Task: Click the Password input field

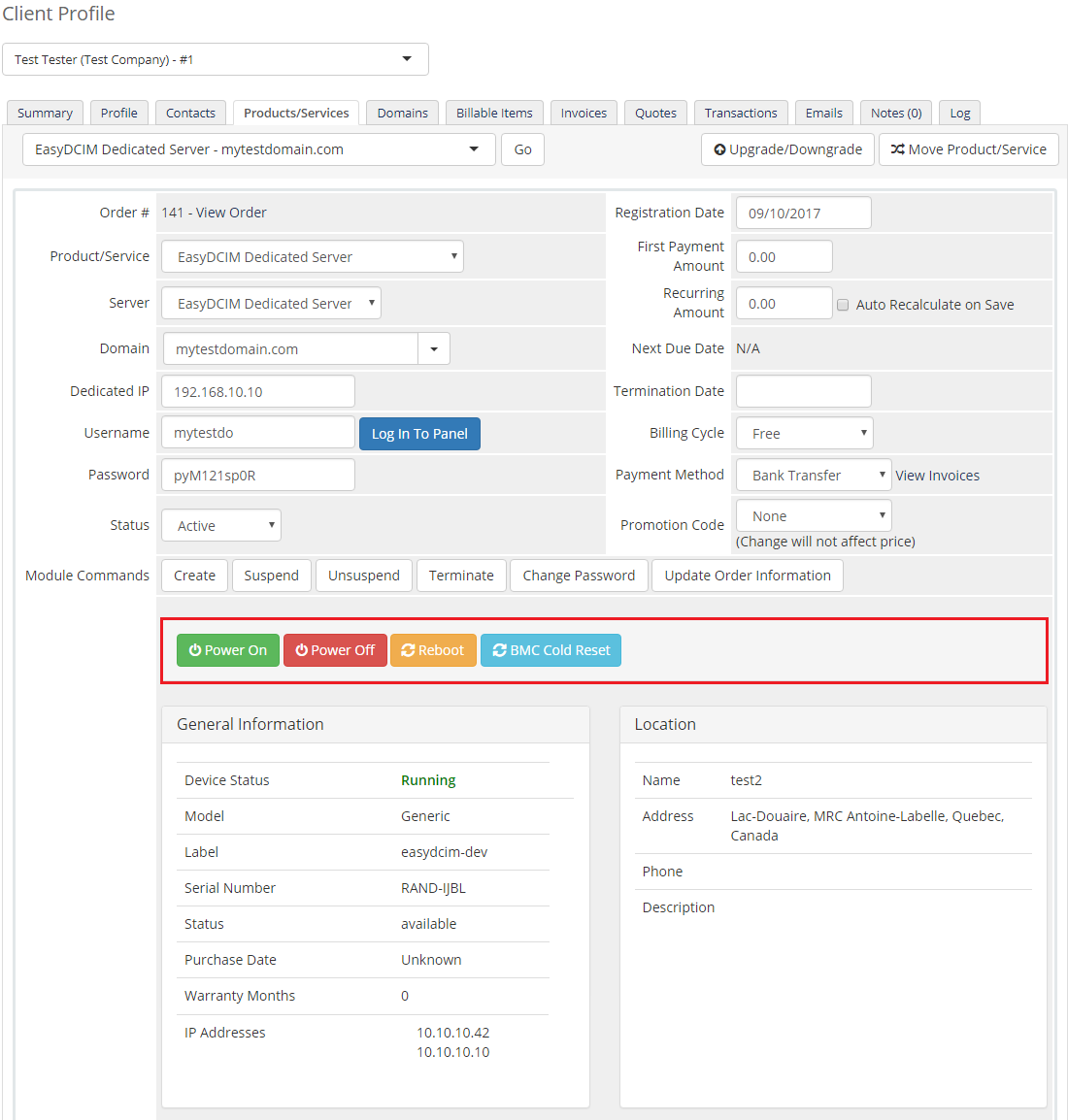Action: (258, 475)
